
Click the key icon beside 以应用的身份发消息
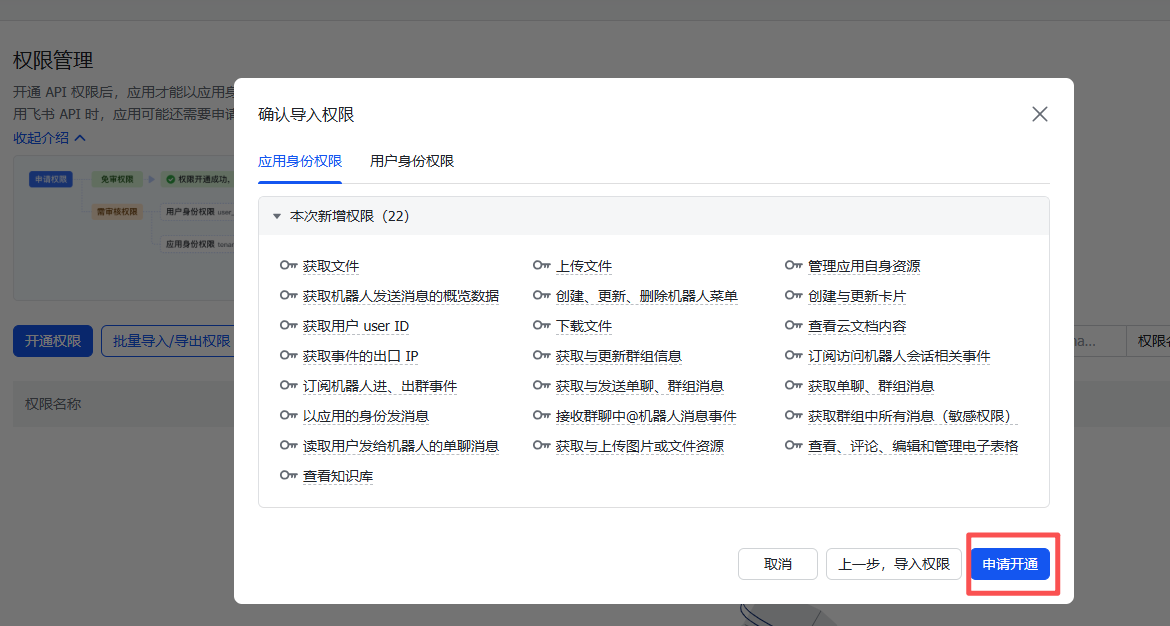[x=286, y=415]
